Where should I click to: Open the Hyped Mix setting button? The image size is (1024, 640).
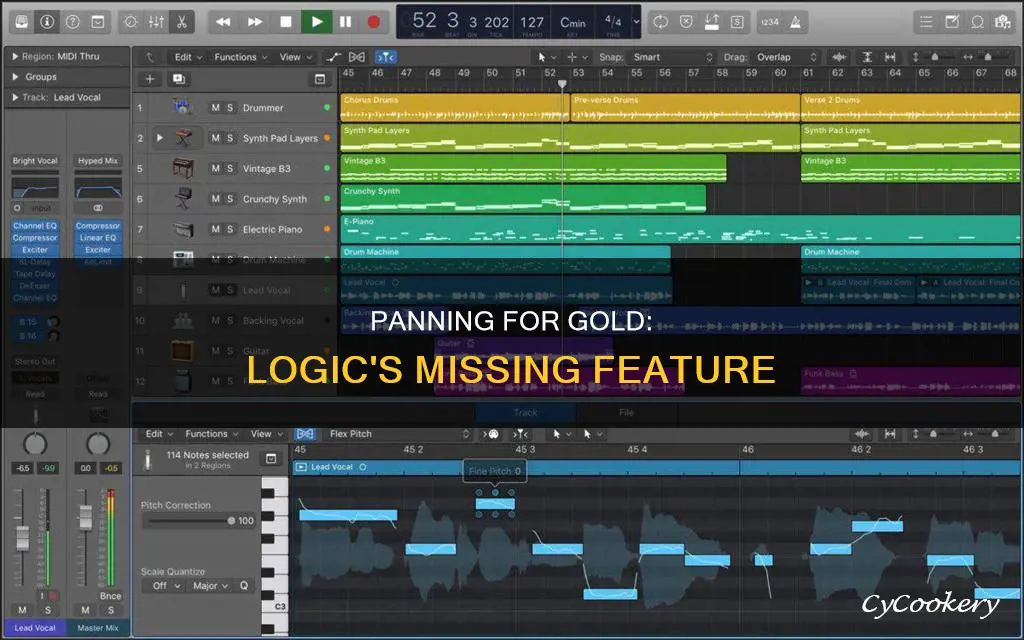[98, 161]
